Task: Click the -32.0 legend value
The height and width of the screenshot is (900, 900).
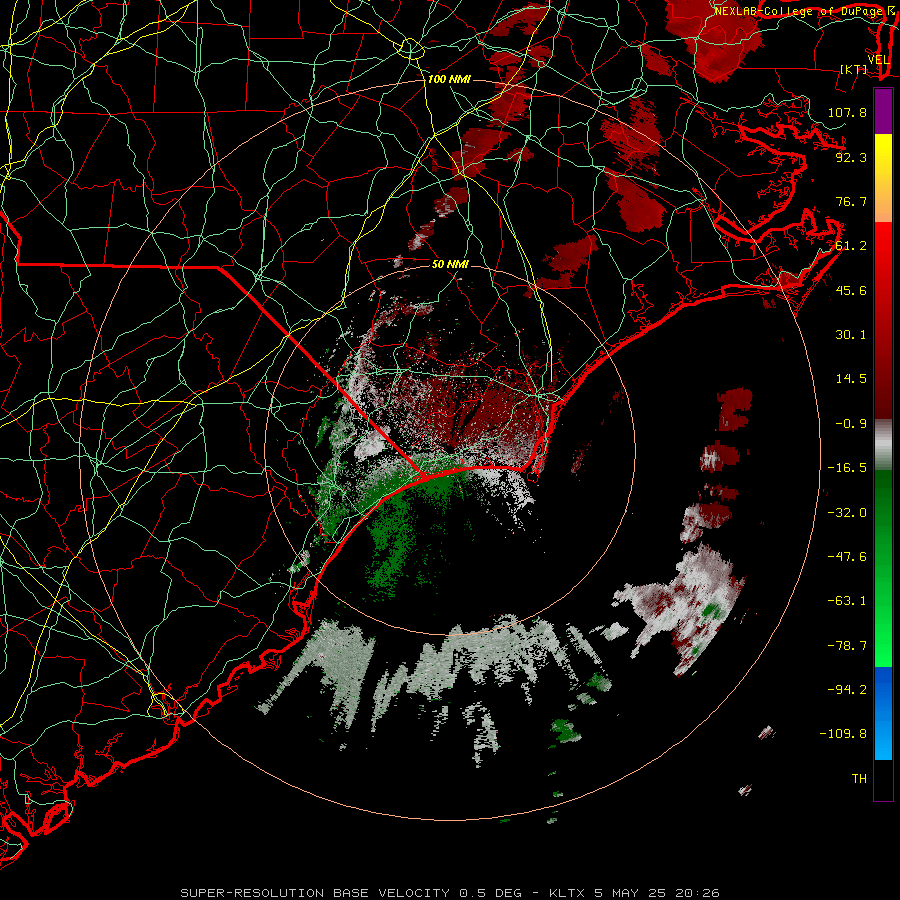Action: coord(847,513)
